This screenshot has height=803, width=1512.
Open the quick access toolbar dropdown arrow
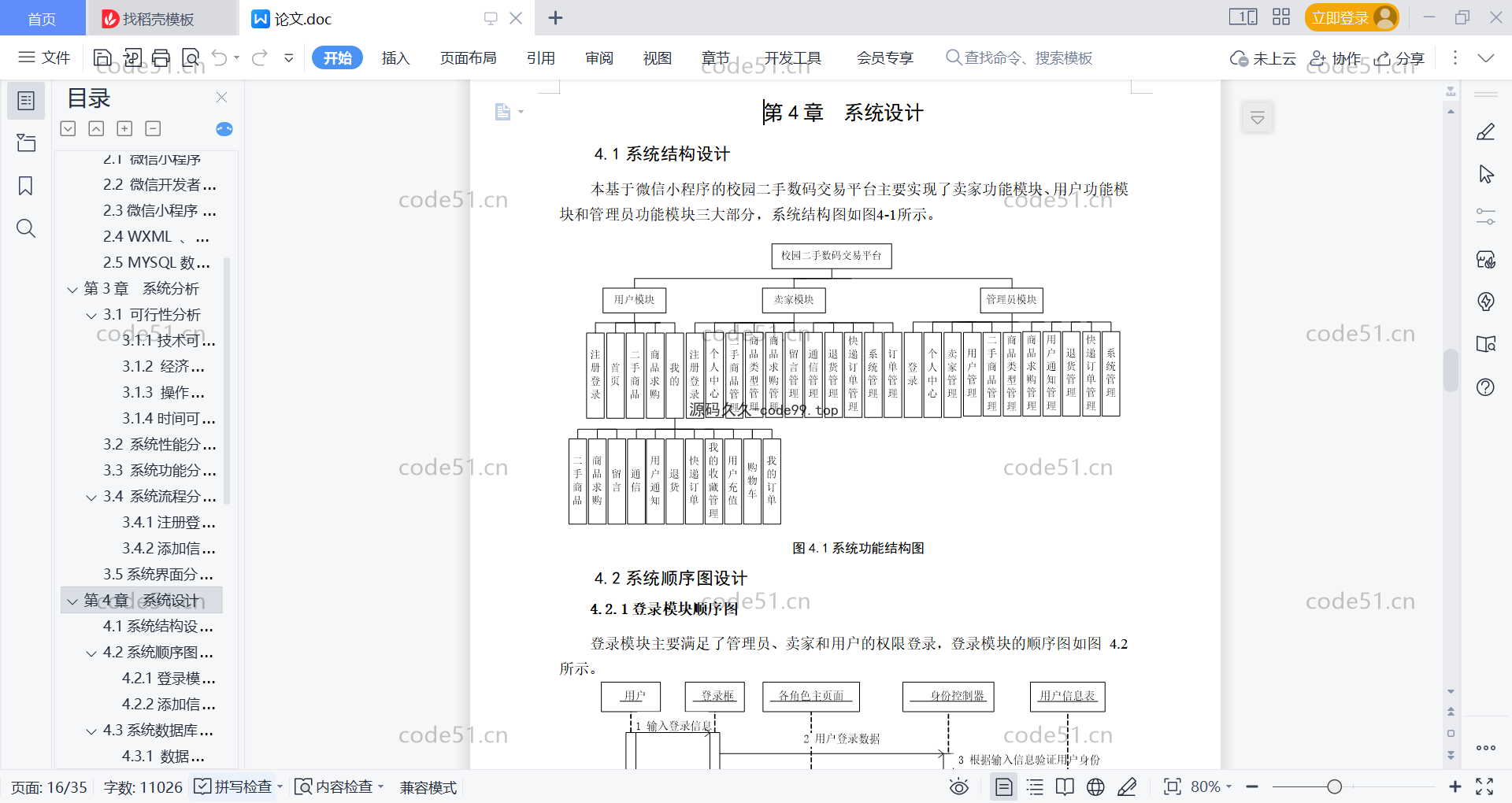(289, 57)
